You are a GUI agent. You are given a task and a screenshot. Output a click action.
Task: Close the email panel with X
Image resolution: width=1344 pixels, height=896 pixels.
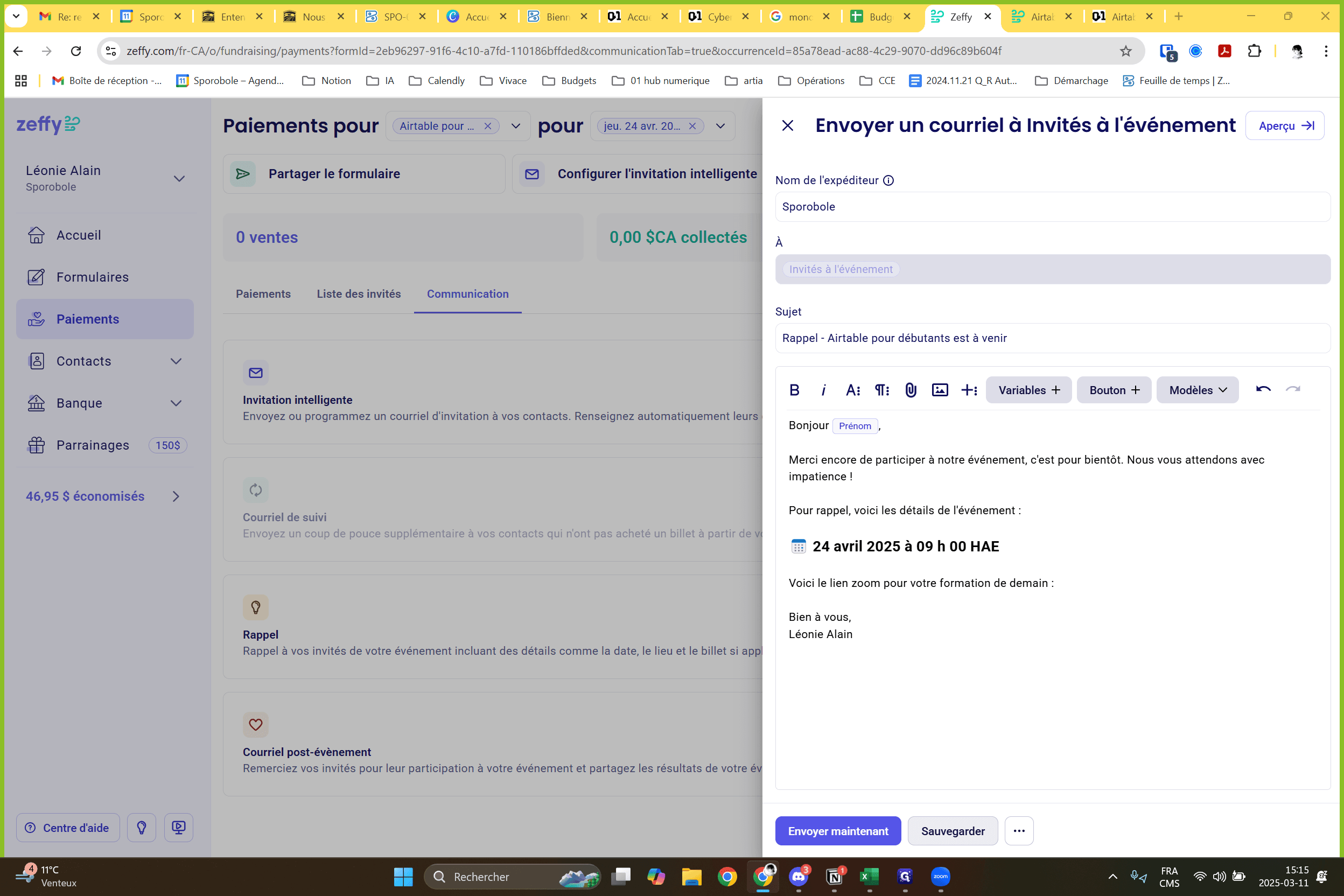787,125
